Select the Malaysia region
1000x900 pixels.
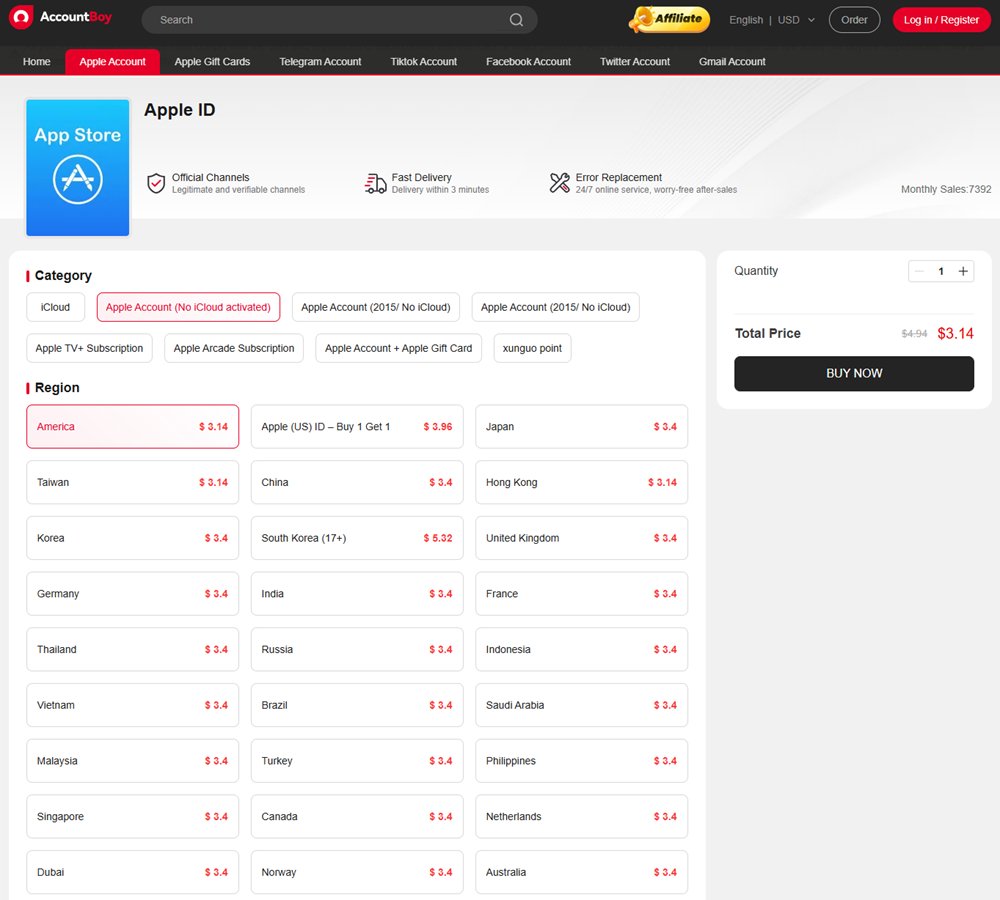pos(133,761)
